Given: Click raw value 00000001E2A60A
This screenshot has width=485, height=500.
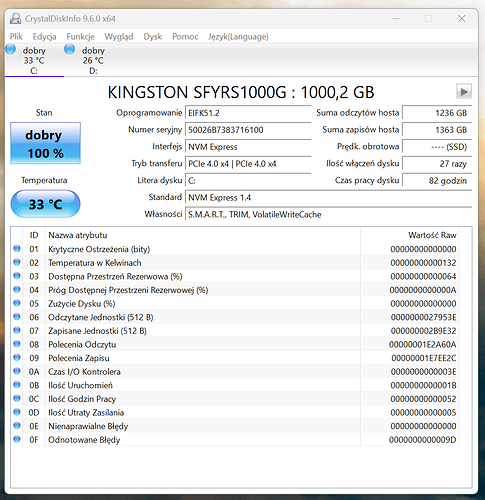Looking at the screenshot, I should click(422, 344).
